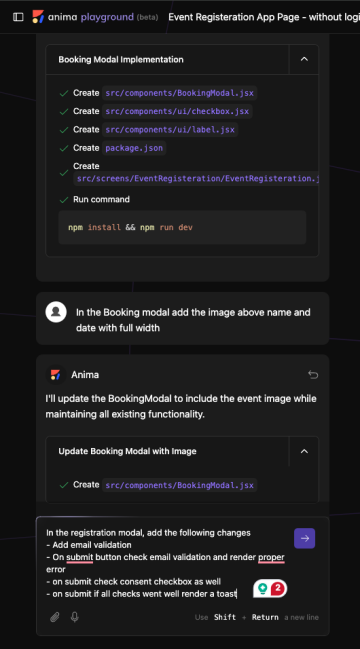Collapse Update Booking Modal with Image section
Image resolution: width=360 pixels, height=649 pixels.
coord(304,451)
